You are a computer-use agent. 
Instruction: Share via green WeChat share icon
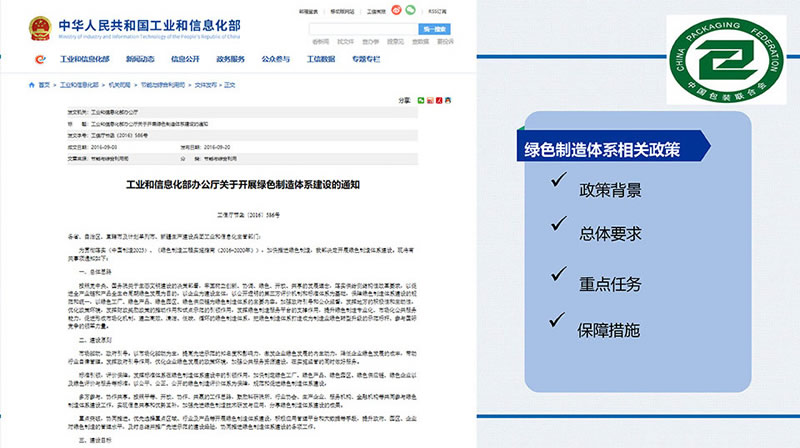click(420, 101)
